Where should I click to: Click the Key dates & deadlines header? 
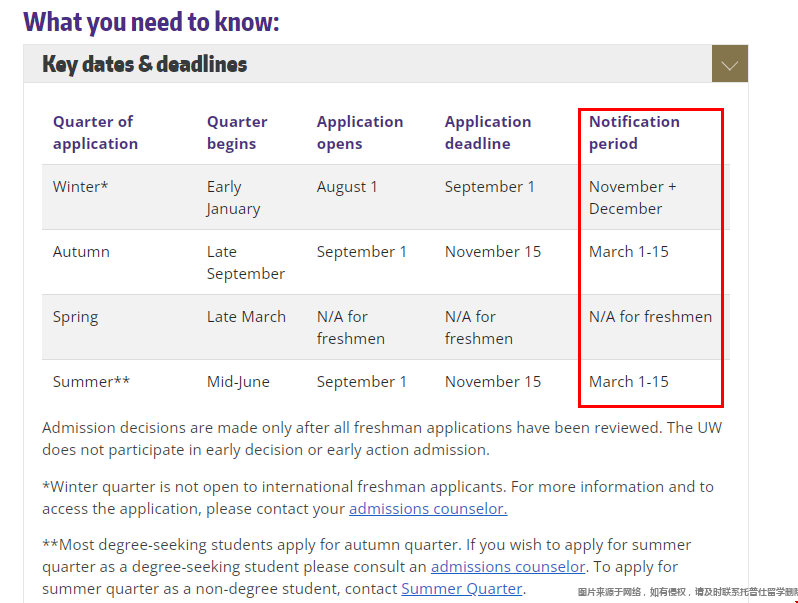(x=145, y=64)
